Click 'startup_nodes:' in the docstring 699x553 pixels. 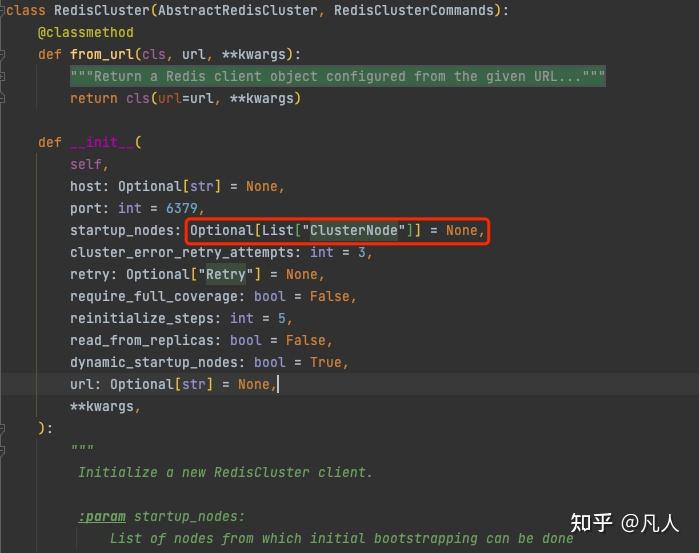pos(189,516)
